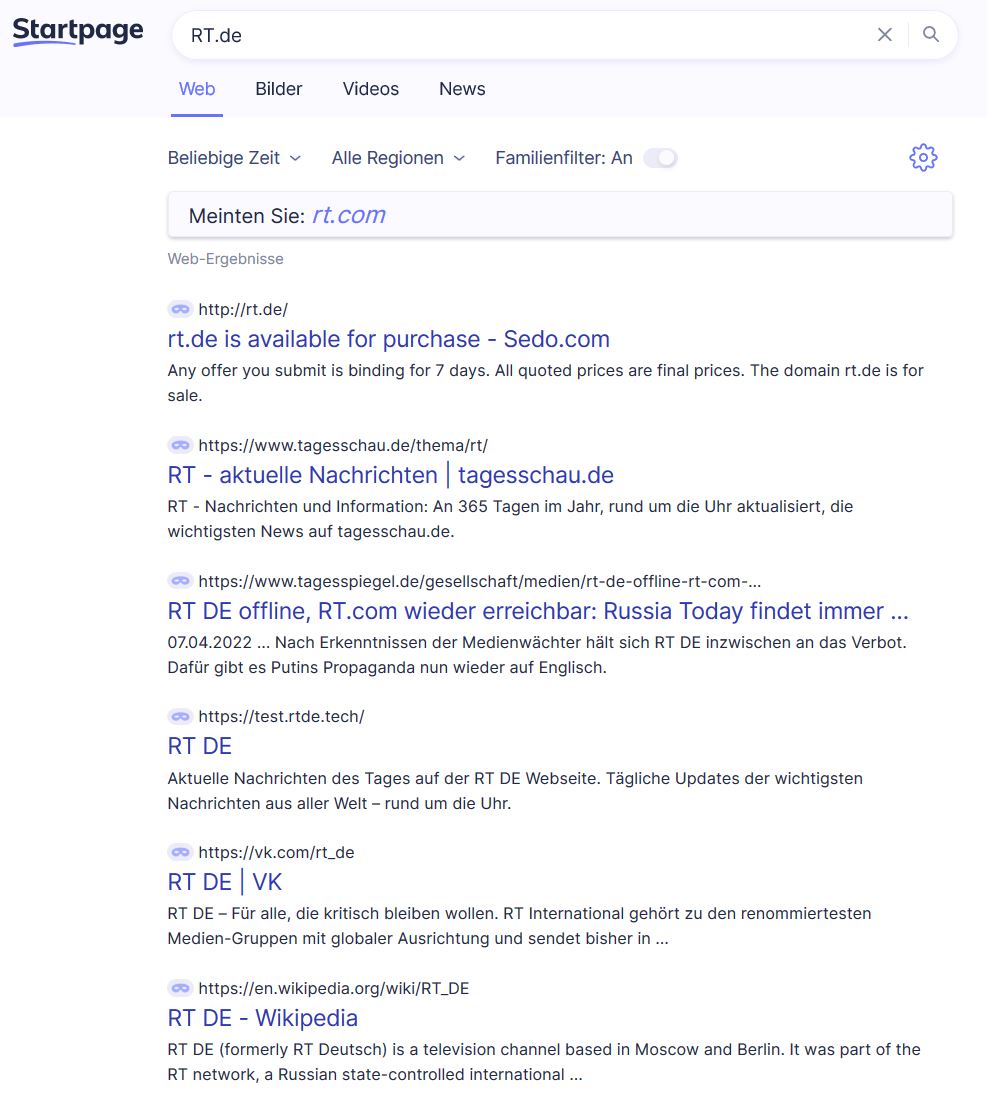Click snippet 'RT DE – Für alle, die kritisch bleiben'
Screen dimensions: 987x1103
(x=519, y=926)
